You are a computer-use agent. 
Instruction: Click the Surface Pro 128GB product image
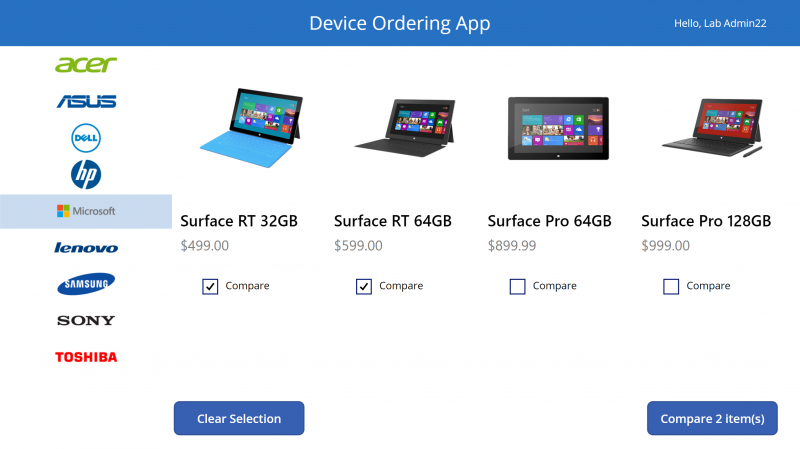point(712,128)
